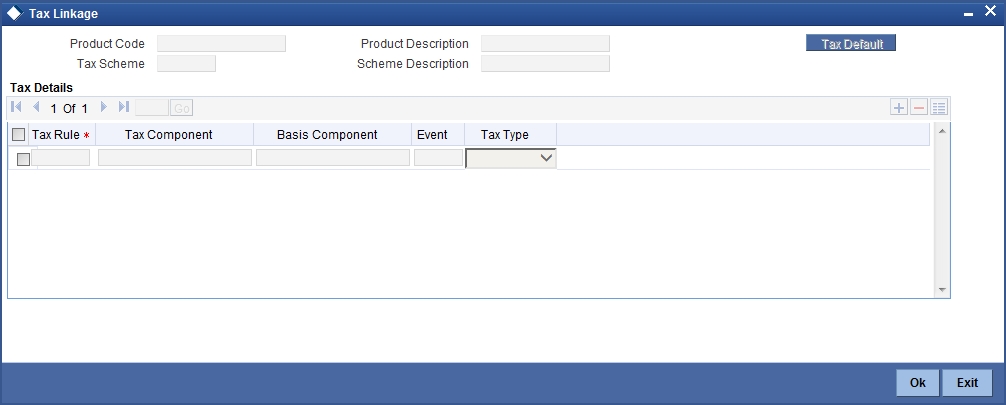Click the page number input box
1006x405 pixels.
click(152, 108)
